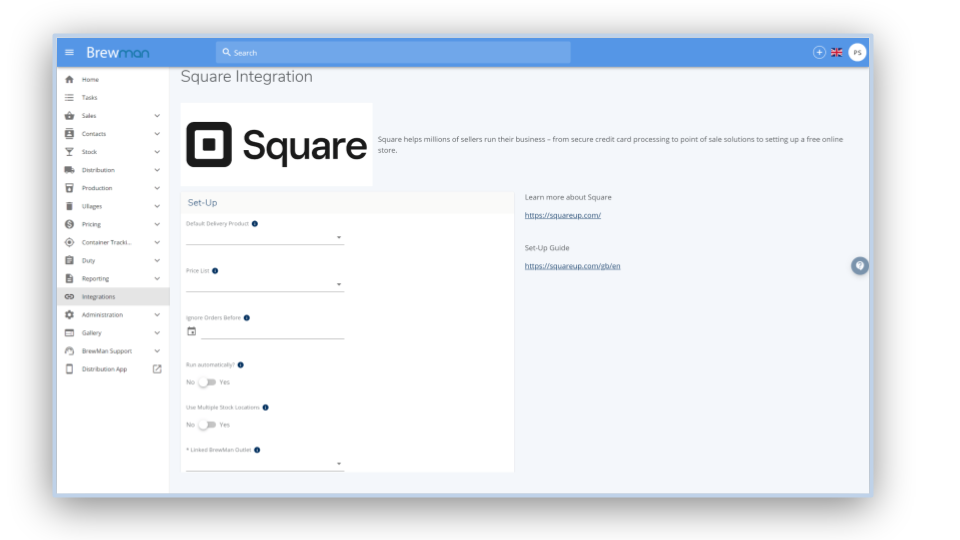
Task: Click info icon beside Ignore Orders Before
Action: pos(247,318)
